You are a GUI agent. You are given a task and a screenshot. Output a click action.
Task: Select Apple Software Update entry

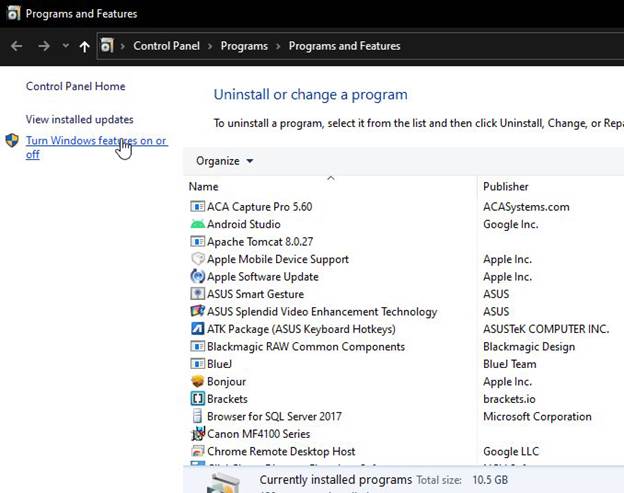(263, 277)
